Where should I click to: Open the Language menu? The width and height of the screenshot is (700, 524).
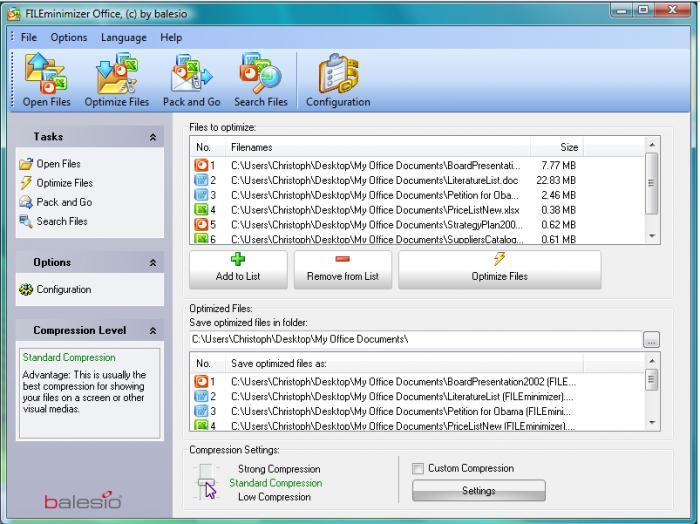point(124,37)
